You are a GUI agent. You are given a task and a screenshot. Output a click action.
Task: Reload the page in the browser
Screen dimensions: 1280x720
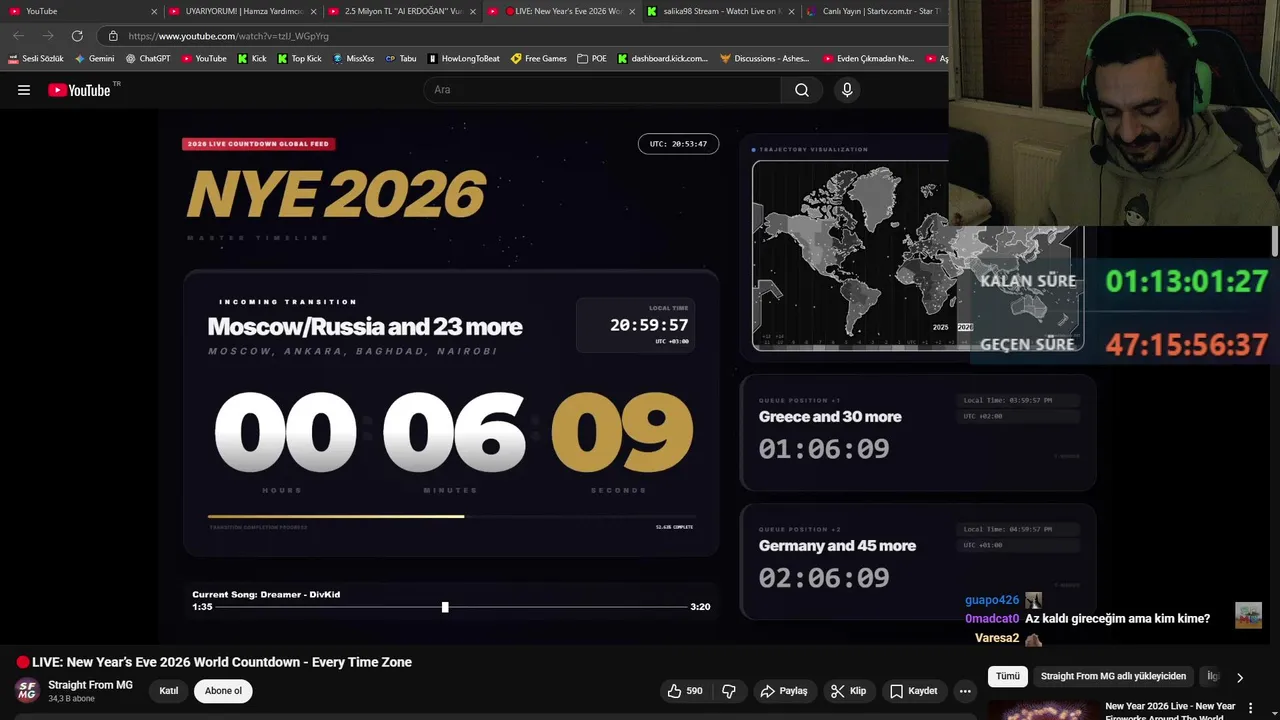(77, 36)
